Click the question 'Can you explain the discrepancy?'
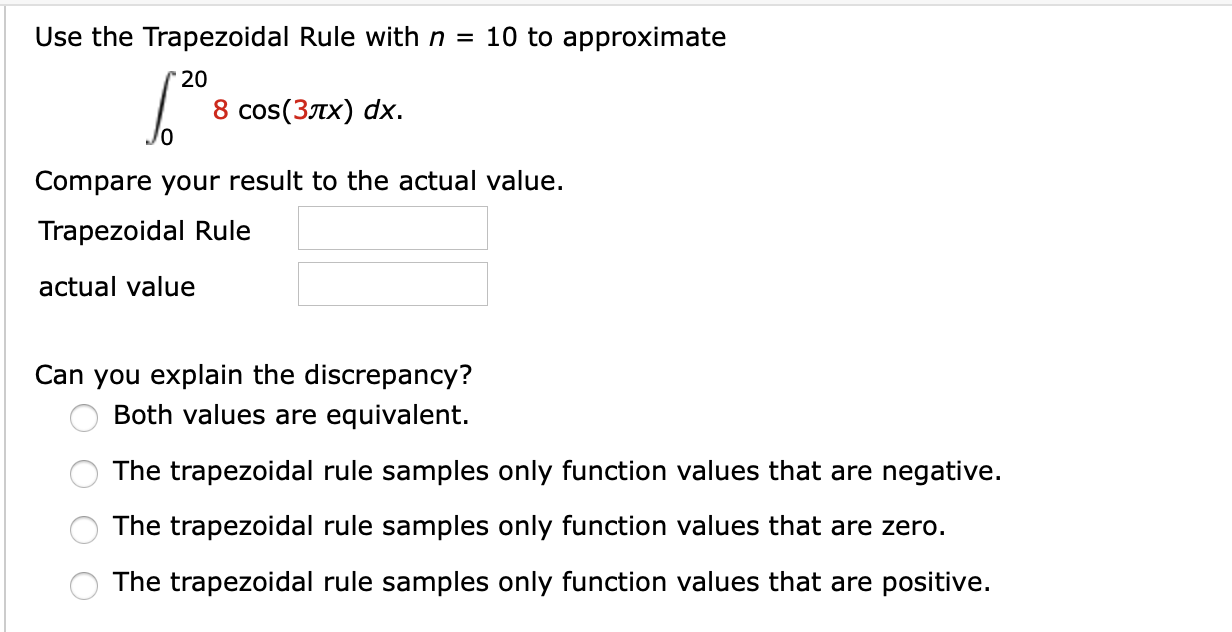This screenshot has width=1232, height=632. [254, 375]
